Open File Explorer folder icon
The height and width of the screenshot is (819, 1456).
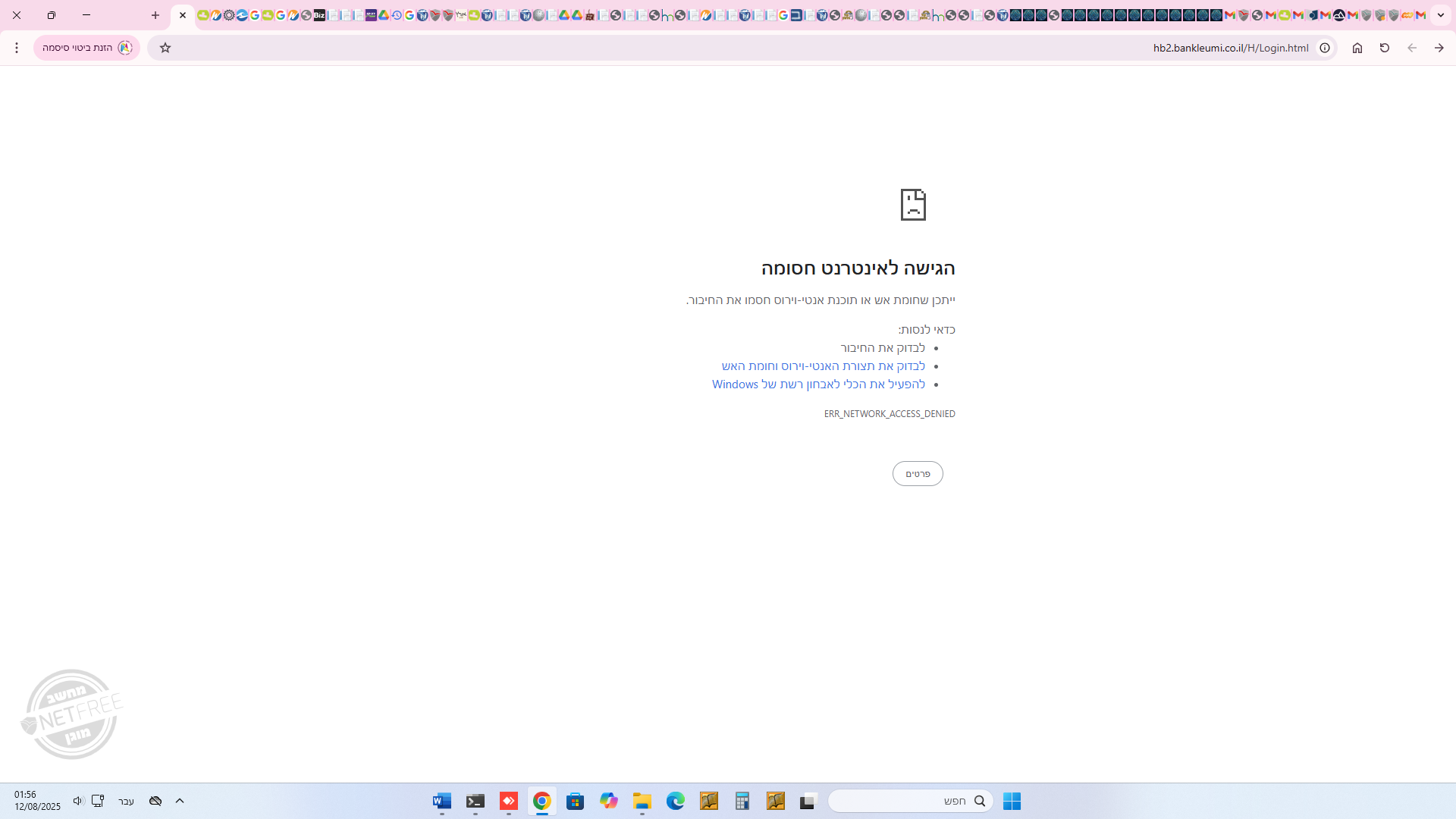[x=642, y=801]
